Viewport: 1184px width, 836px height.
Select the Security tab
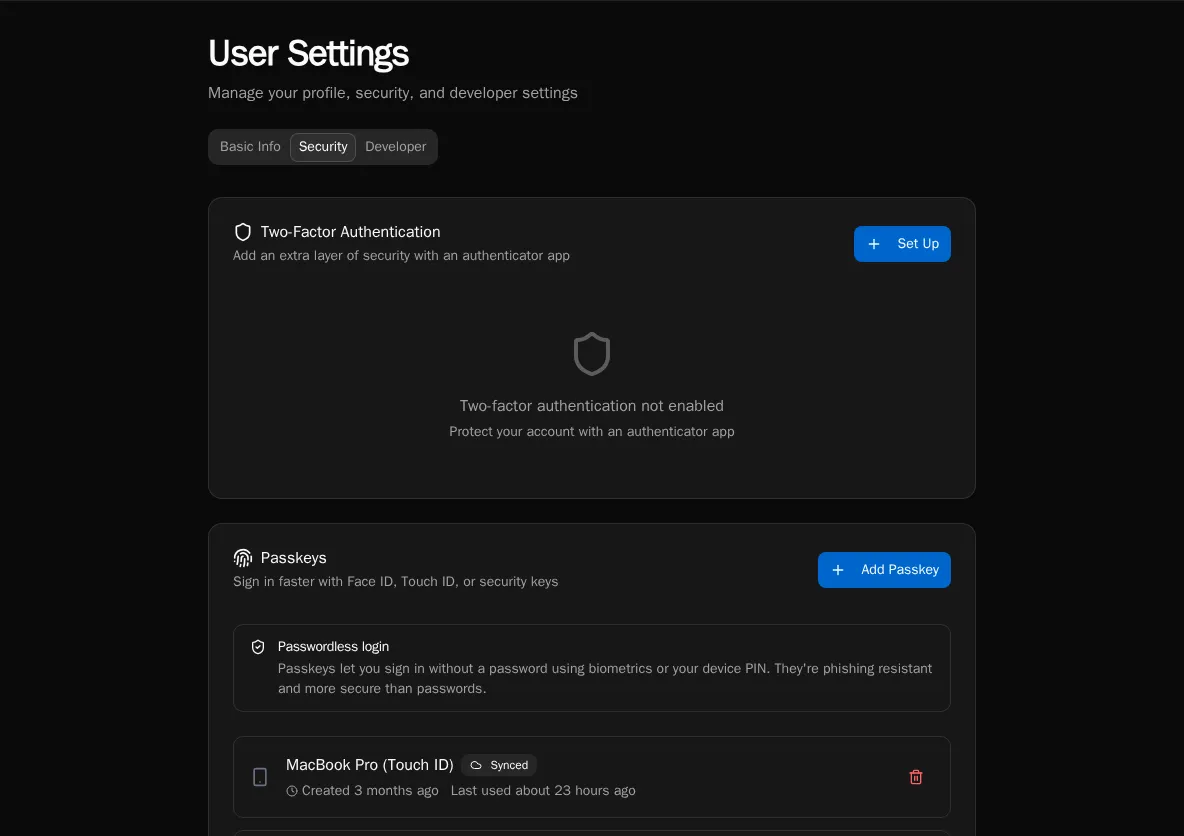pos(322,147)
